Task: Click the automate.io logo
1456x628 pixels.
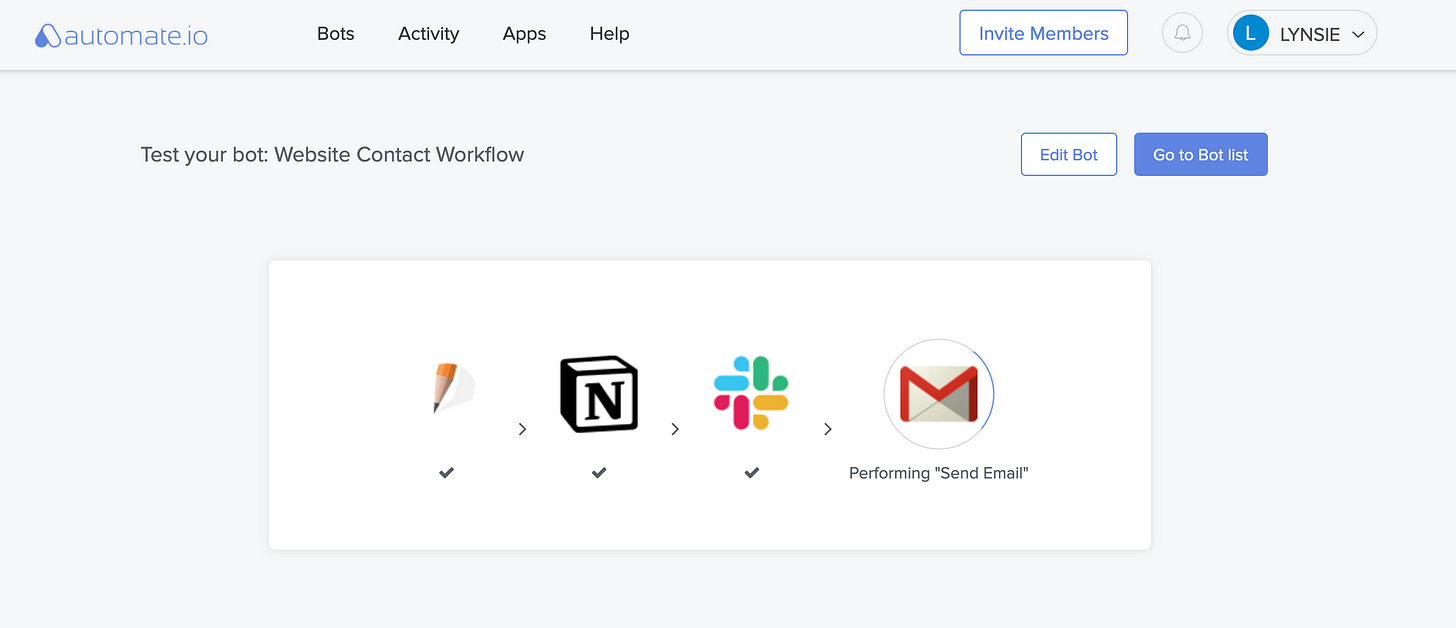Action: click(121, 36)
